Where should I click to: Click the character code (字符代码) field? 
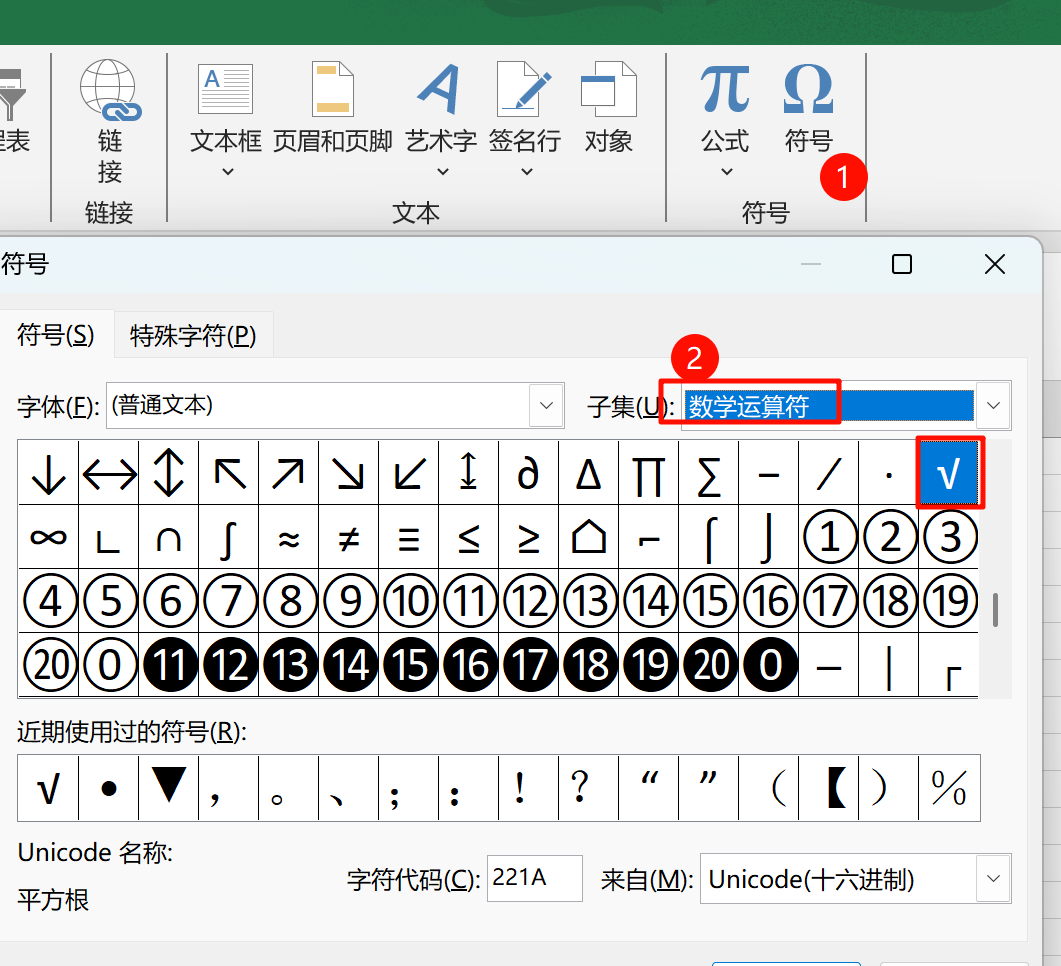[x=534, y=879]
